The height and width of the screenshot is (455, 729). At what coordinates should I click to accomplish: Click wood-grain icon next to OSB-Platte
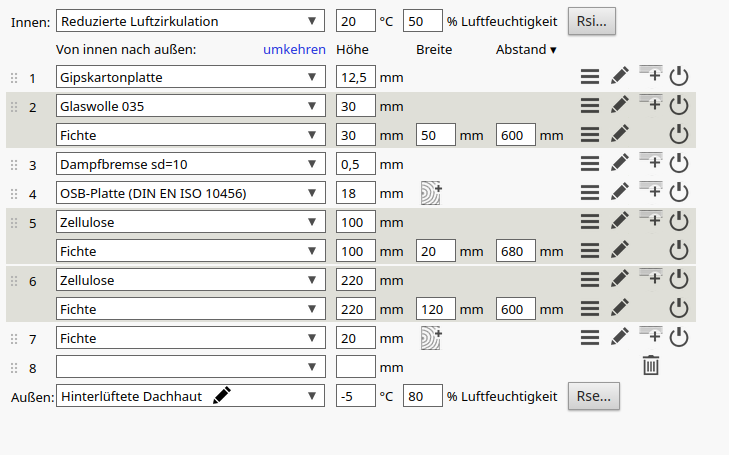(x=431, y=193)
